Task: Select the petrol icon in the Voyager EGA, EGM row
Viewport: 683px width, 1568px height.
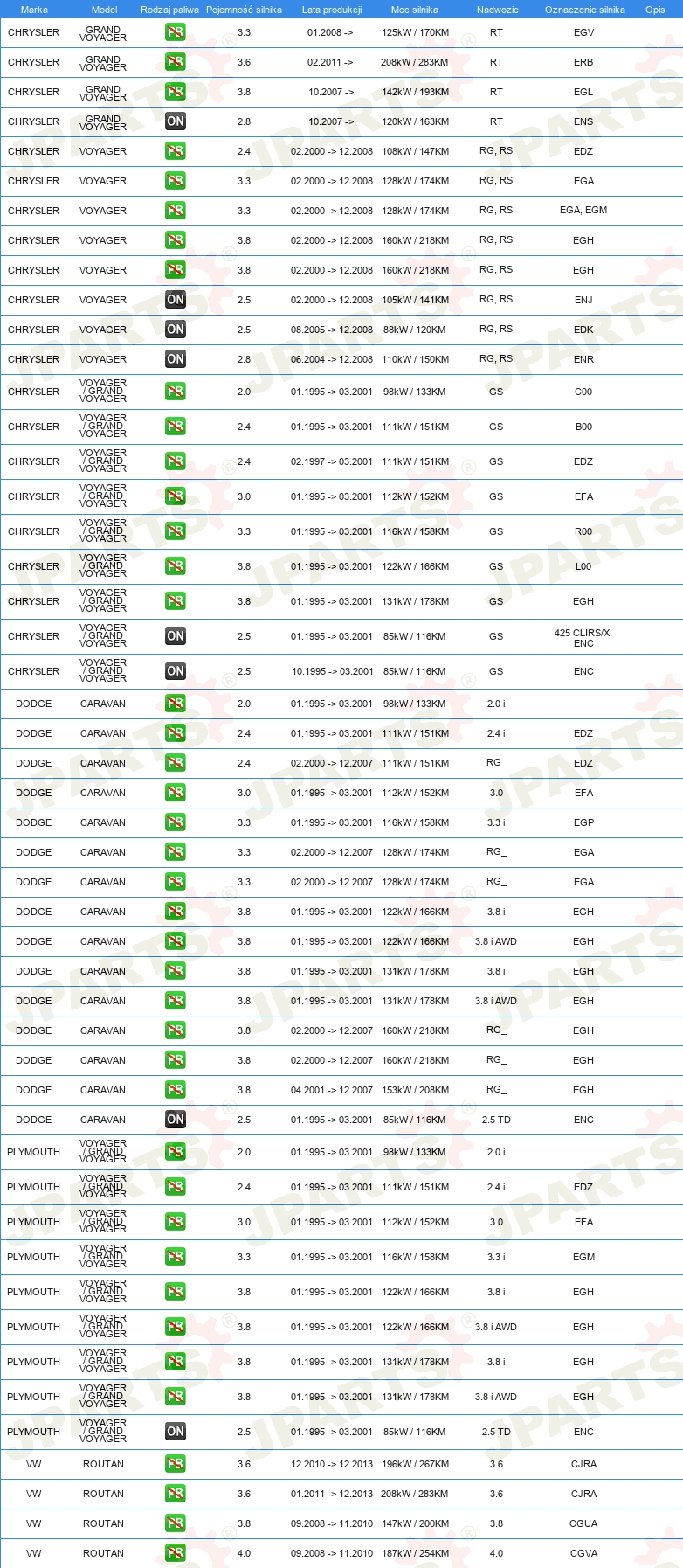Action: coord(176,211)
